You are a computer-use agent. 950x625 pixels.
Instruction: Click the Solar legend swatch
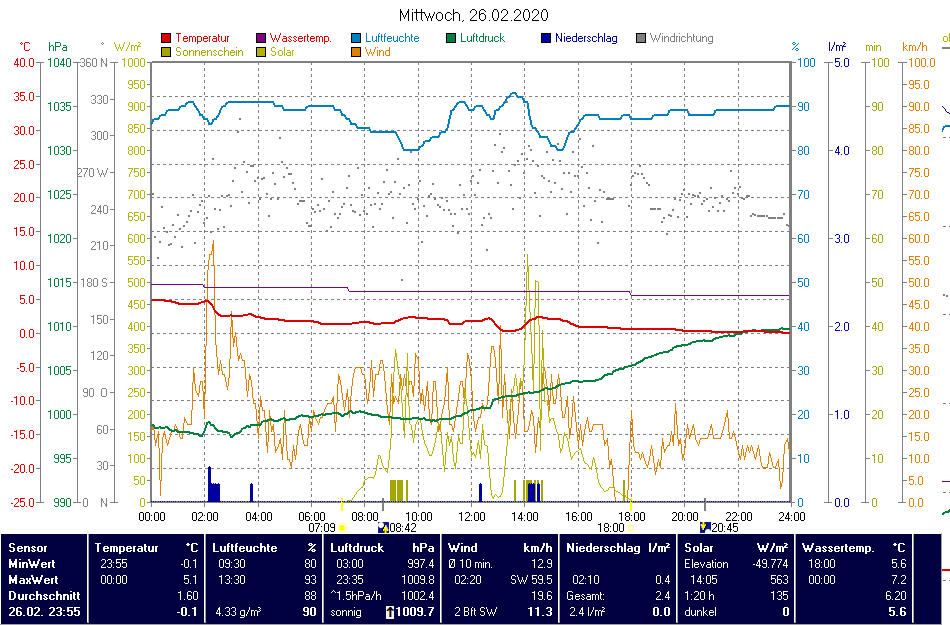(x=261, y=52)
